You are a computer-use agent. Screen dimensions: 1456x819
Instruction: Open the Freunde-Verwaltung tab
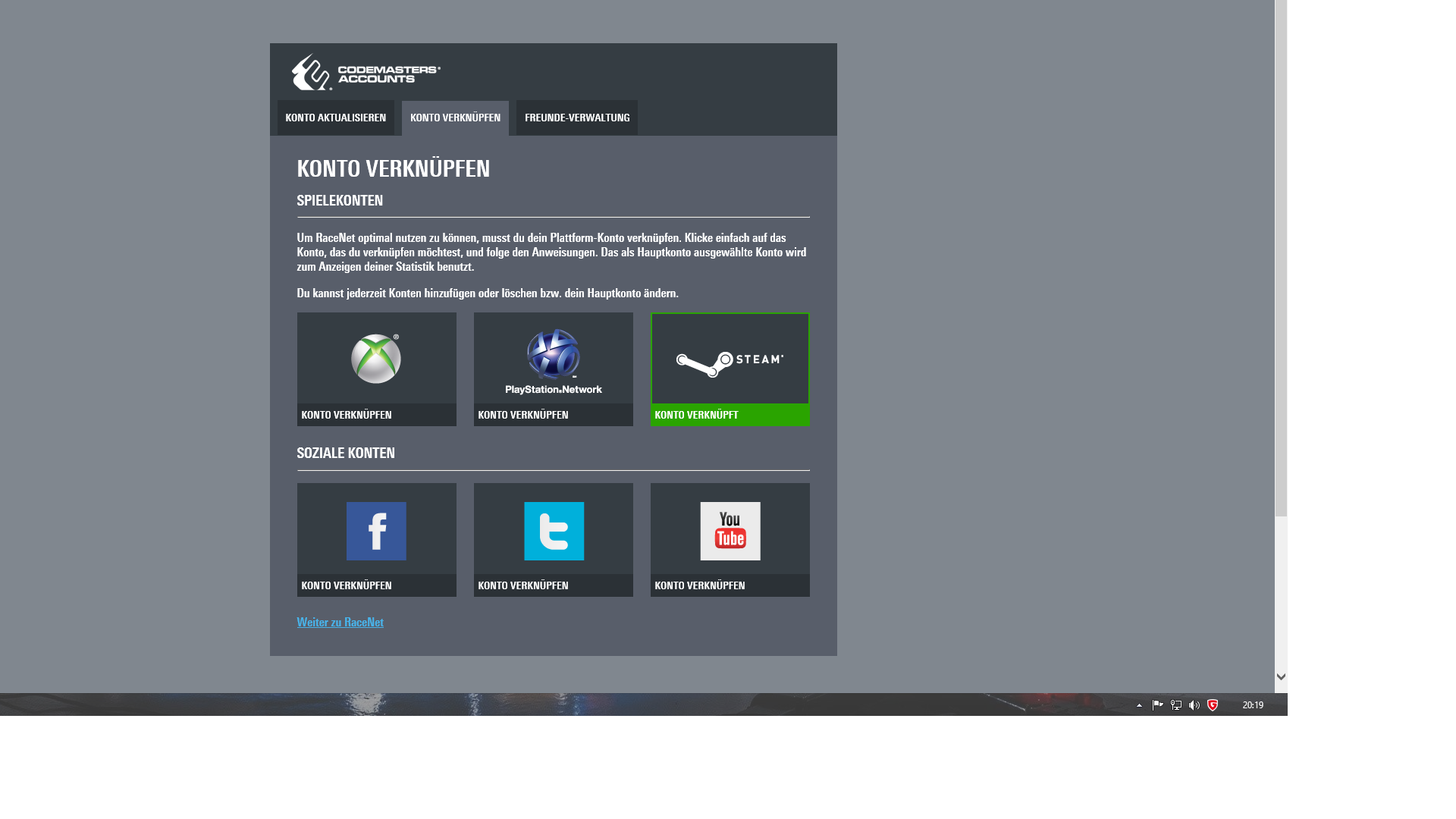click(577, 118)
